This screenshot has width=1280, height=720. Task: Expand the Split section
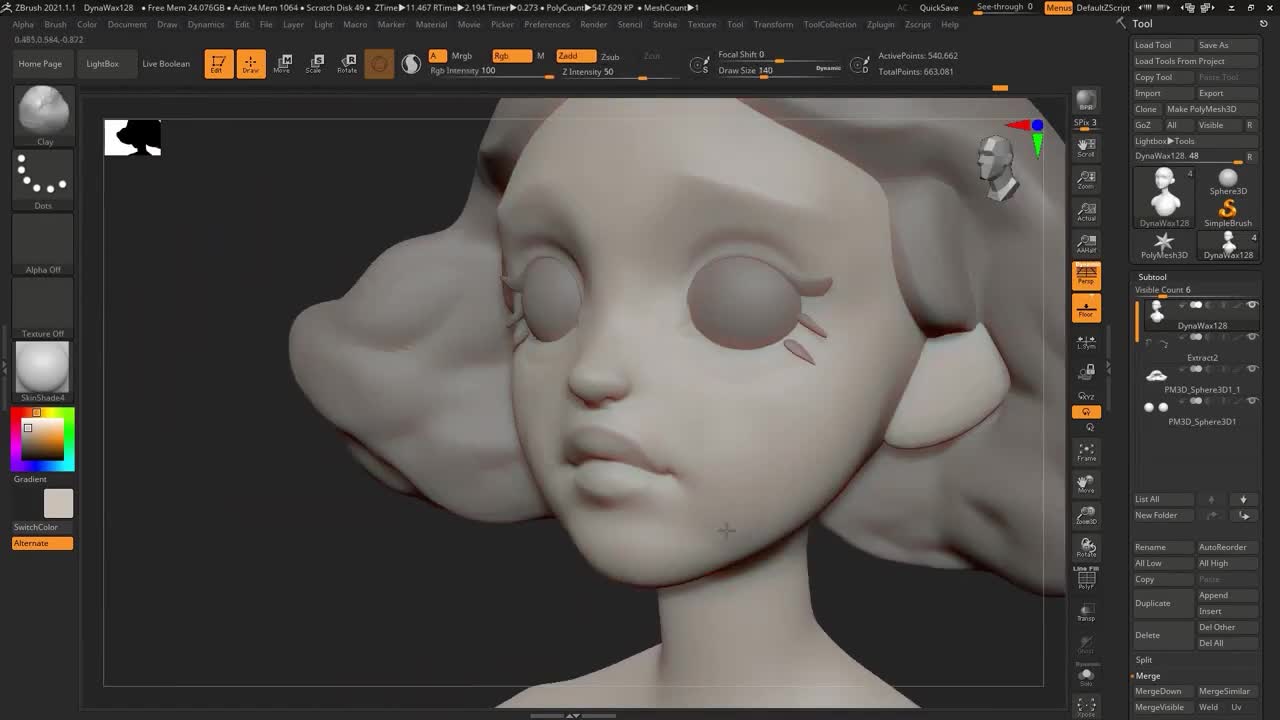click(1143, 660)
